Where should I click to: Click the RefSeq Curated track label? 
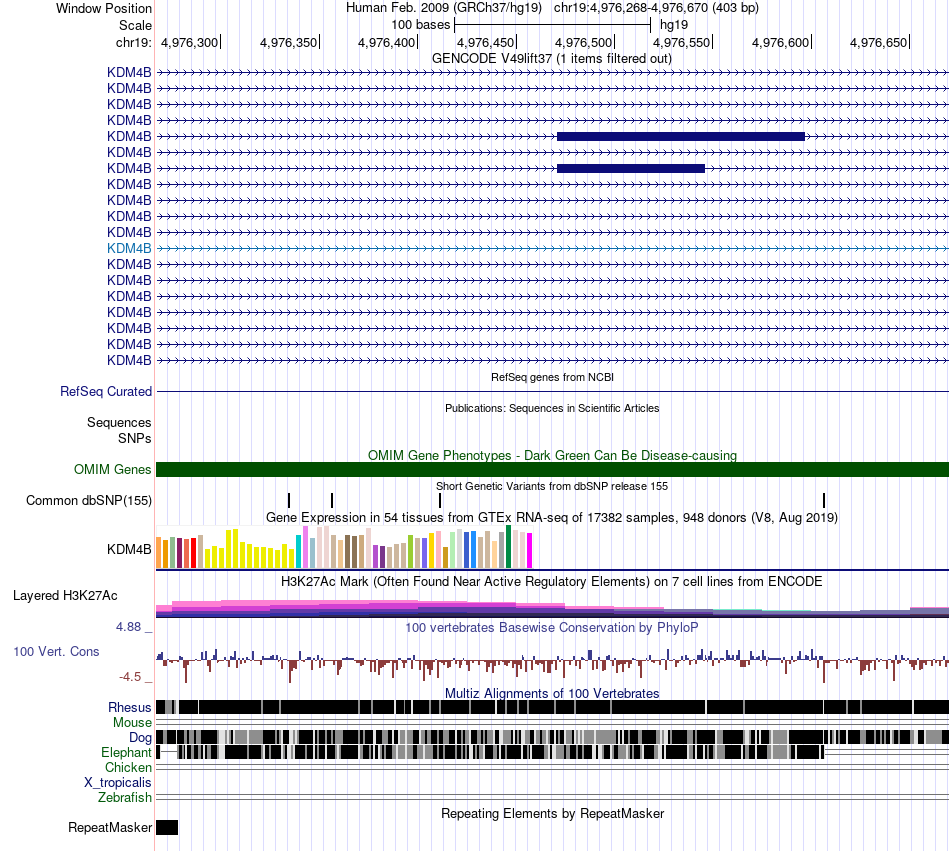(x=106, y=391)
